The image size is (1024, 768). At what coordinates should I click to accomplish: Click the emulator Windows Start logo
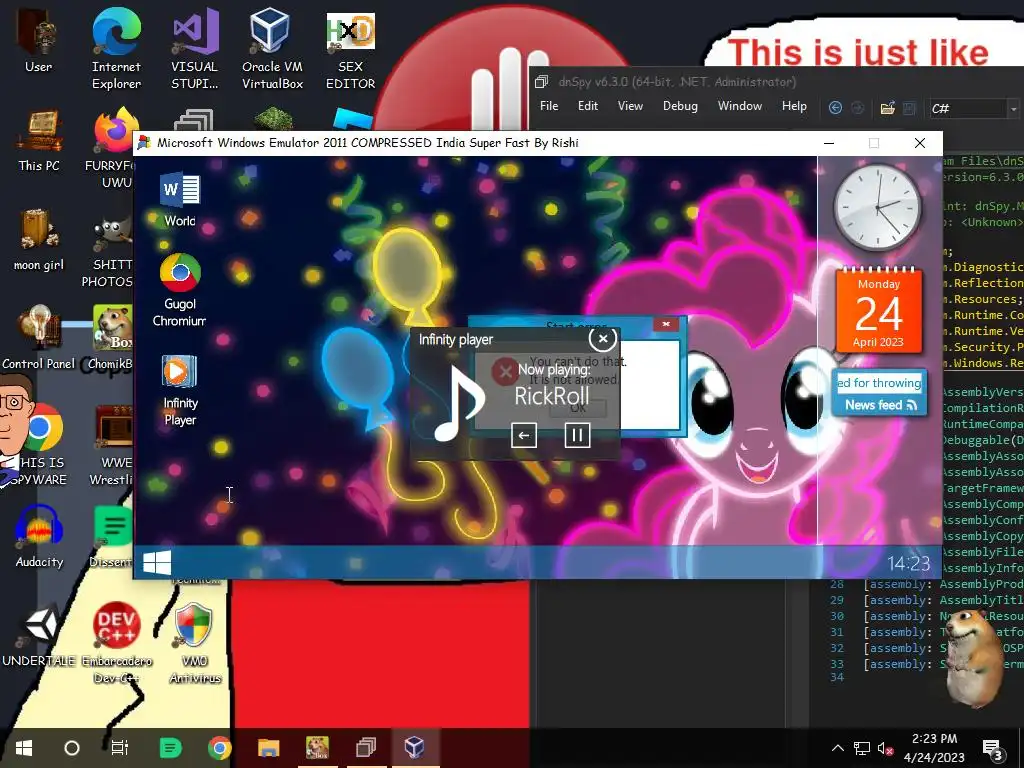click(157, 562)
